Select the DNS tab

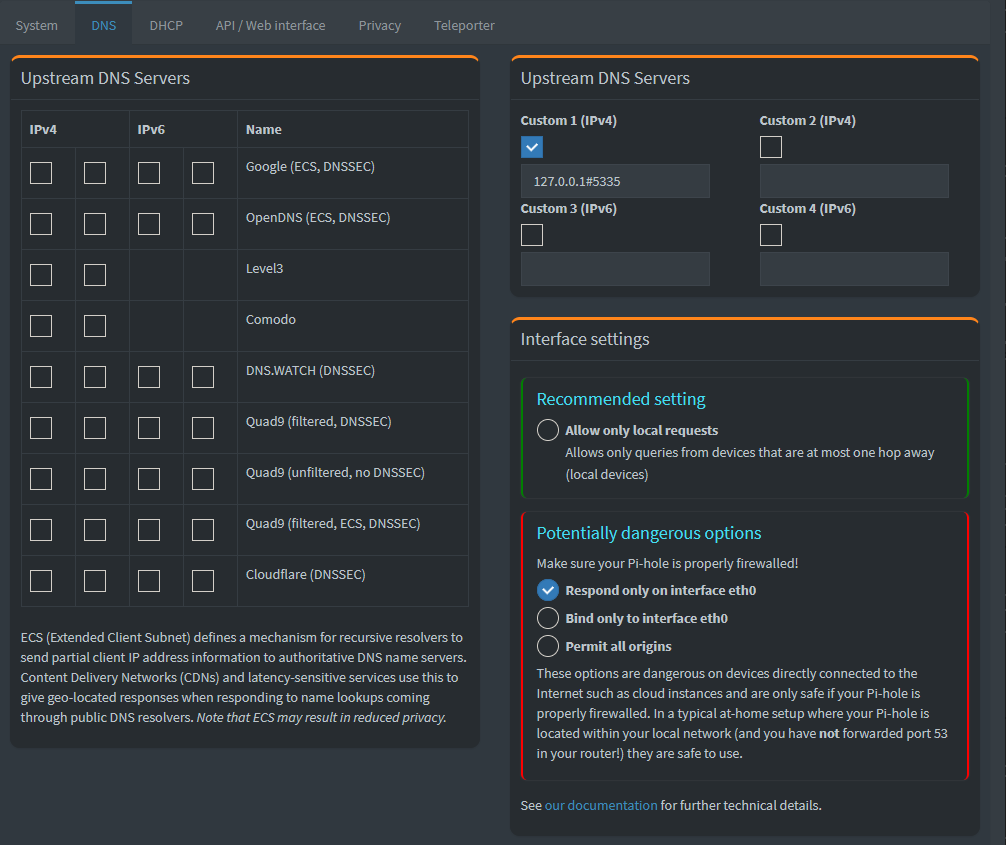coord(103,26)
